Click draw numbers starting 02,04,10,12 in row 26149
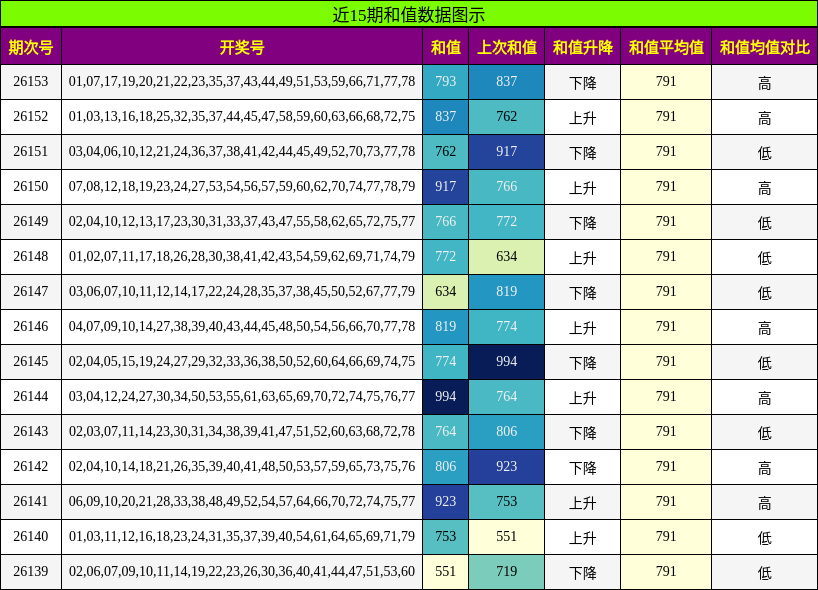Image resolution: width=818 pixels, height=590 pixels. (242, 221)
